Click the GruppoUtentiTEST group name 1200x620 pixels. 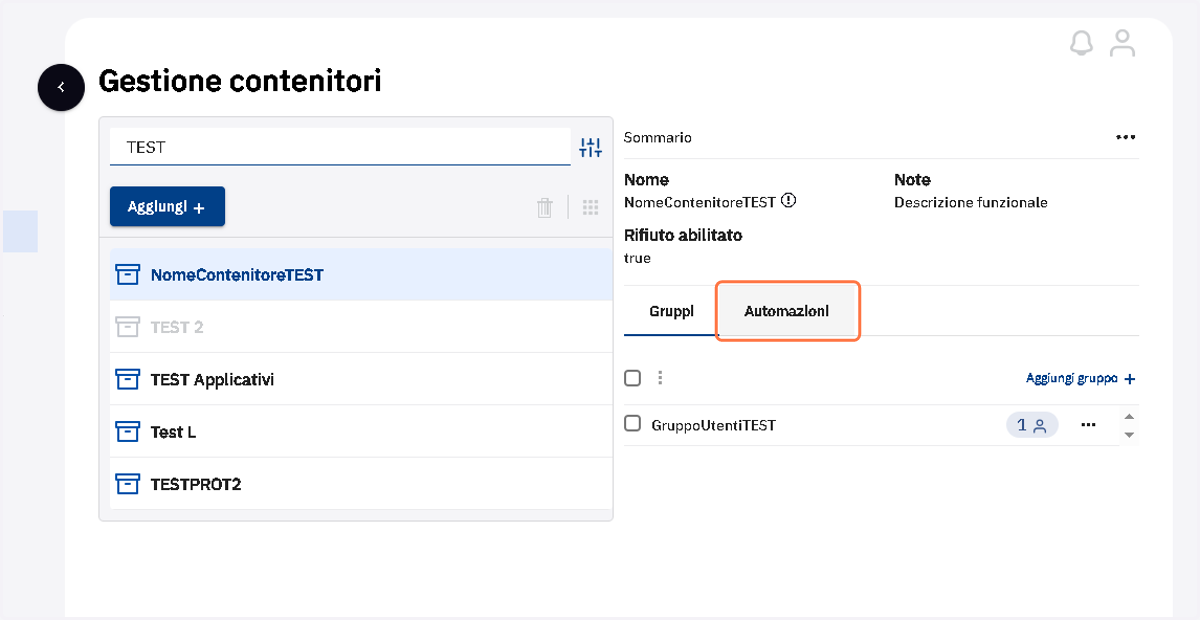[713, 425]
